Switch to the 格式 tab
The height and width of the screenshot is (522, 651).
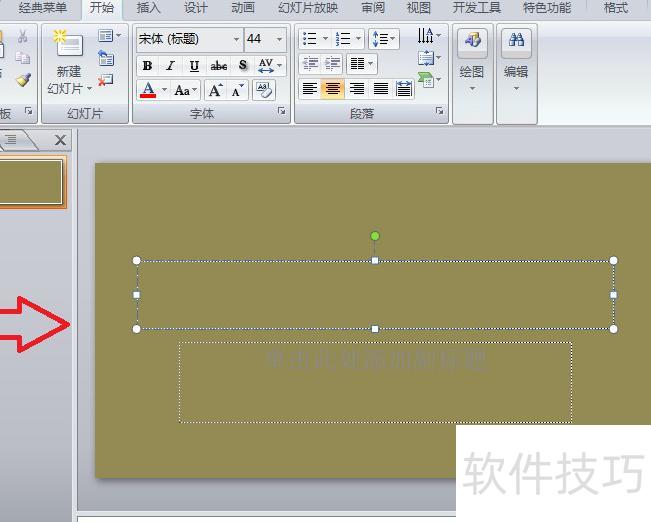pyautogui.click(x=616, y=7)
